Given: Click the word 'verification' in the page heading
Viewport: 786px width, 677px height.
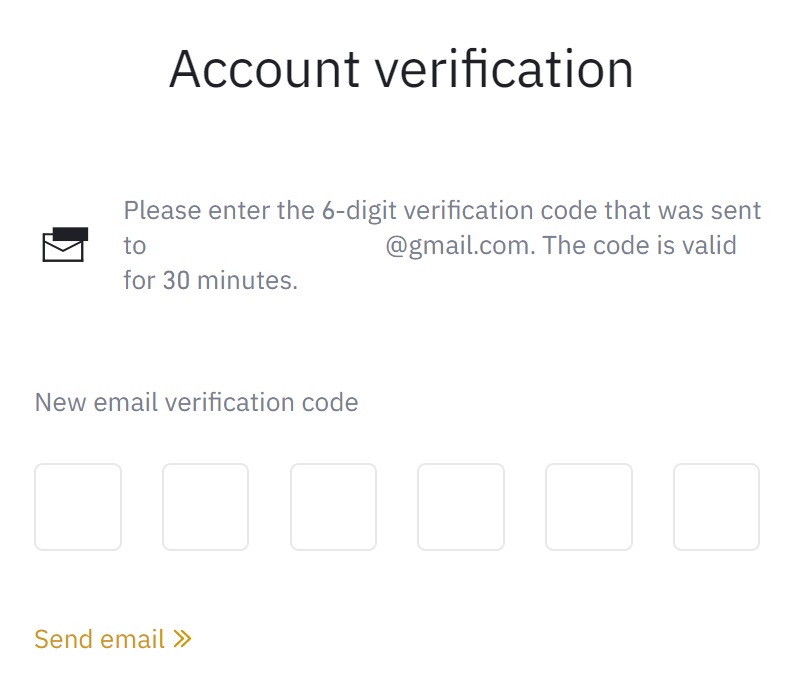Looking at the screenshot, I should [504, 69].
